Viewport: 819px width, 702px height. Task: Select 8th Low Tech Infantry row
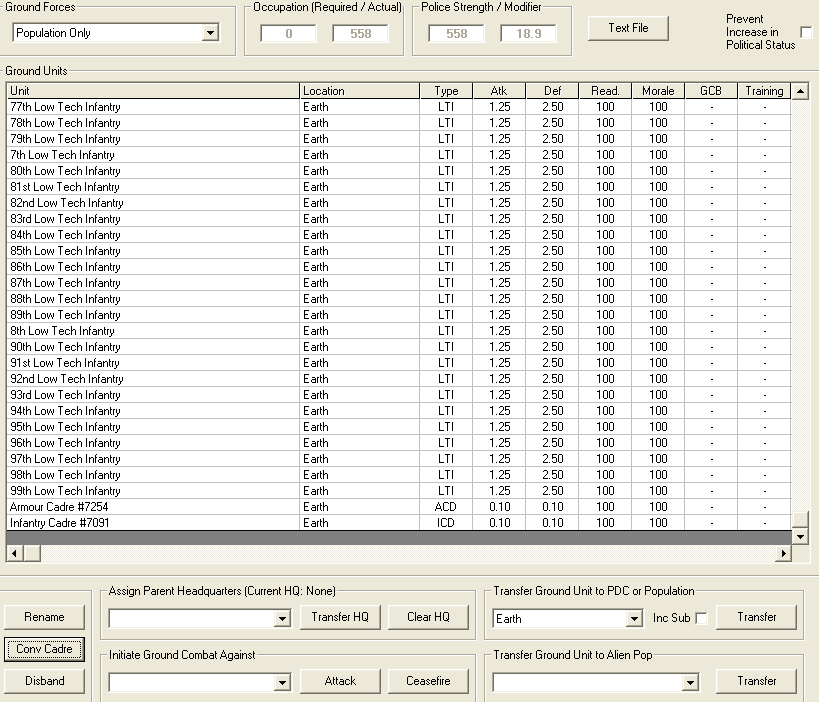[399, 331]
